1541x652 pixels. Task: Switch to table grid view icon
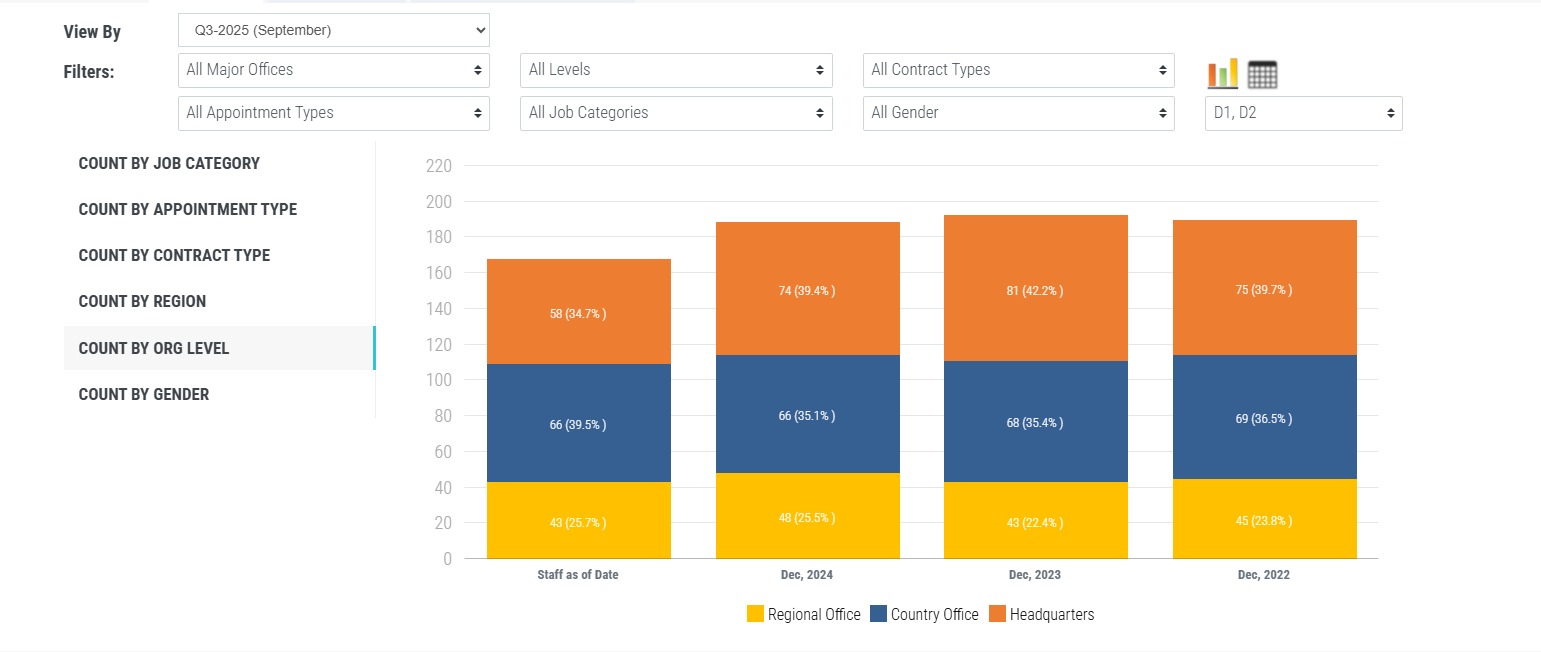1262,74
